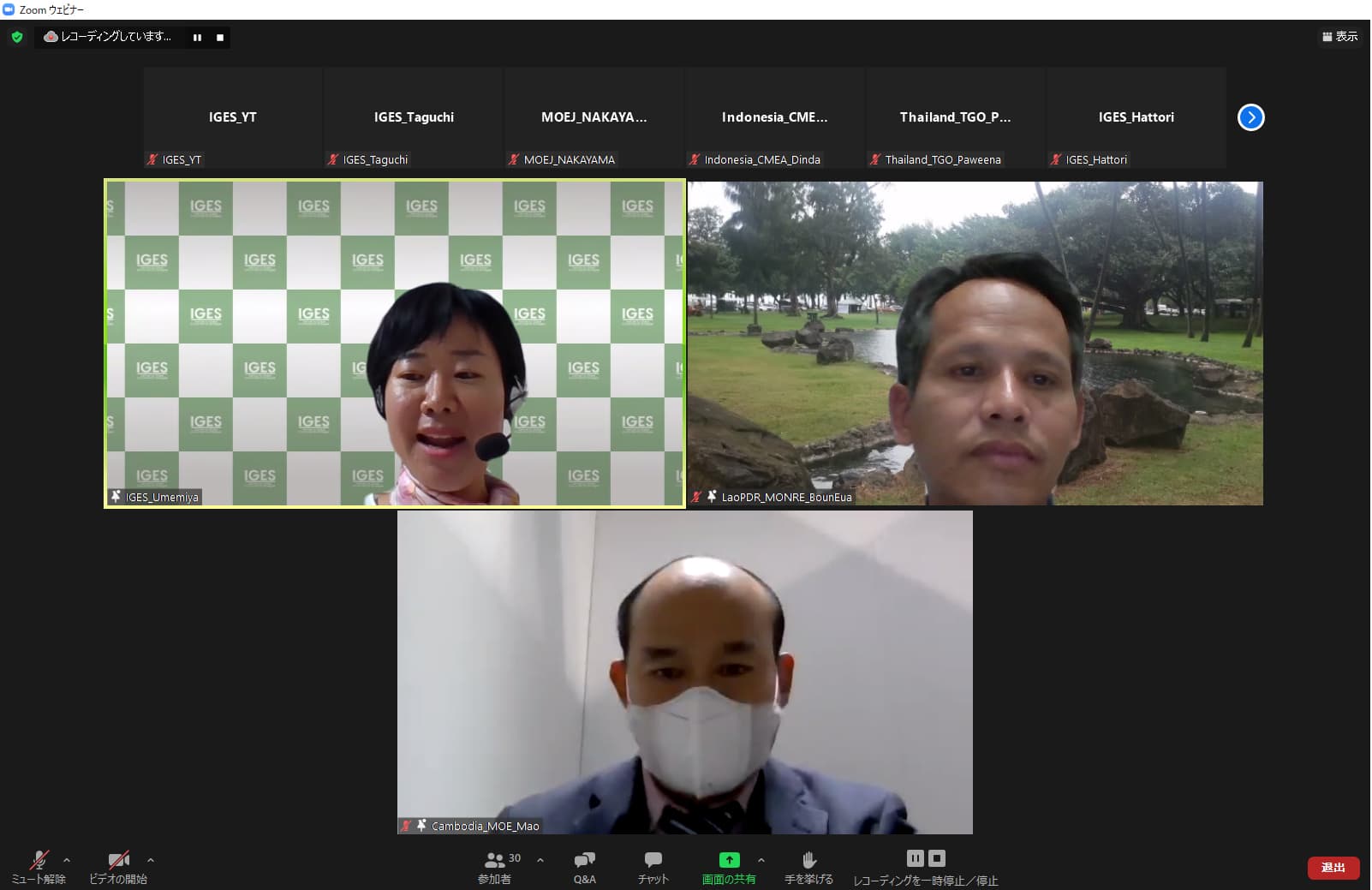Screen dimensions: 1372x890
Task: Select the IGES_Taguchi participant tile
Action: [414, 117]
